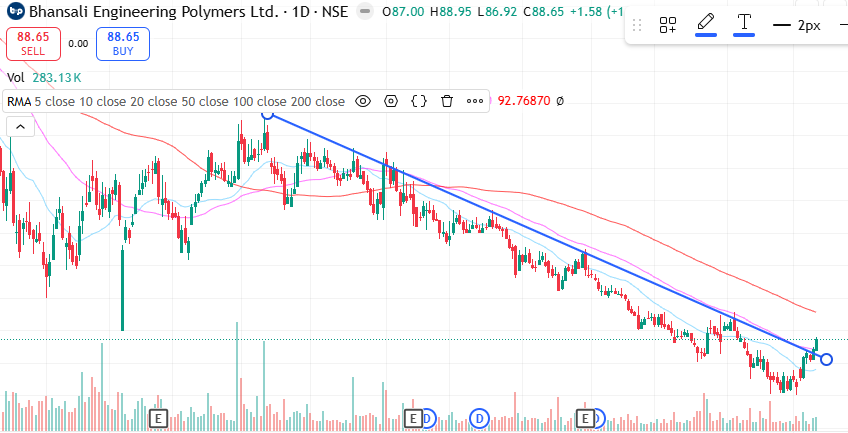Open RMA source code braces icon
Screen dimensions: 848x433
pyautogui.click(x=419, y=101)
